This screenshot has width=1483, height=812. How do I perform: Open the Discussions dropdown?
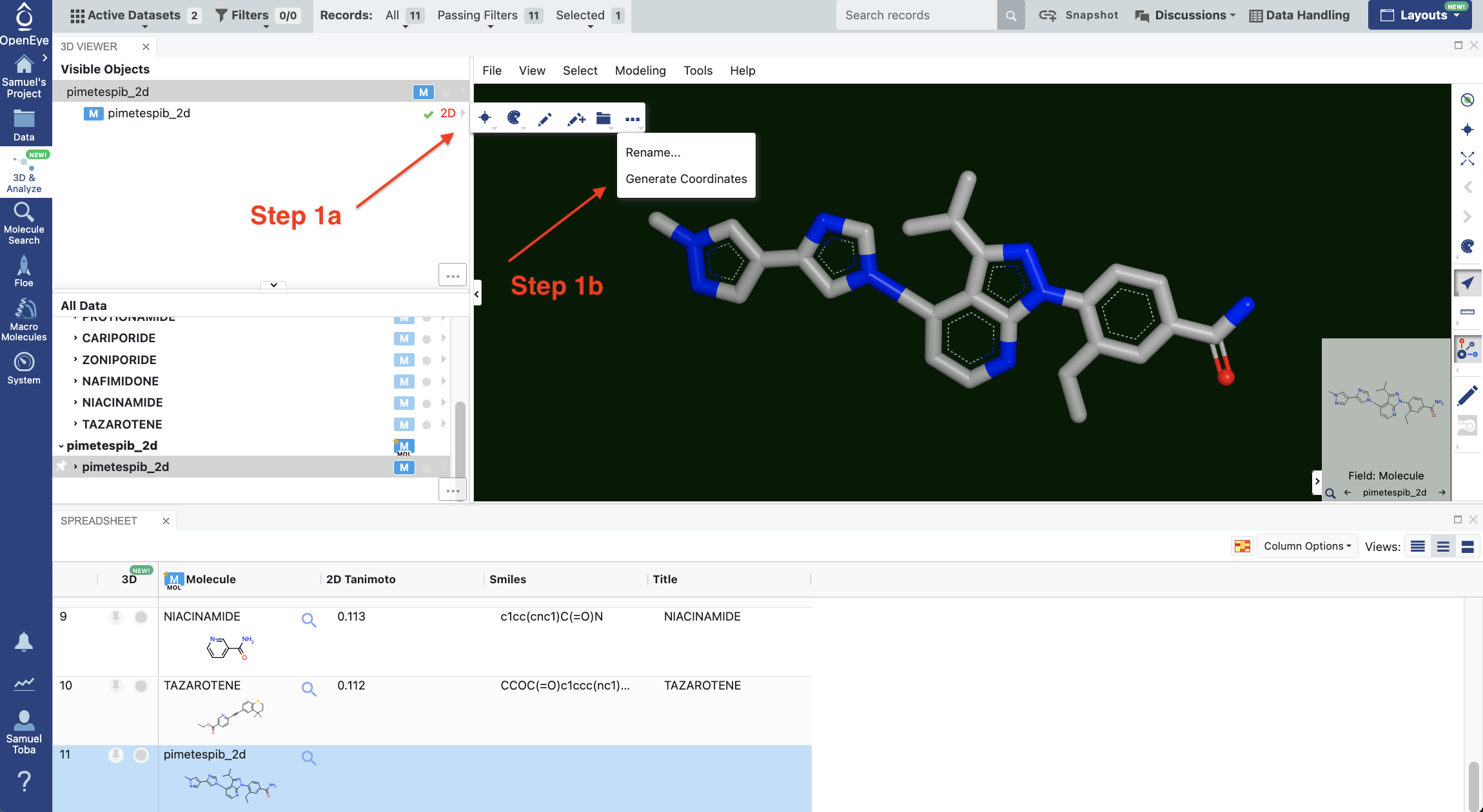tap(1185, 15)
